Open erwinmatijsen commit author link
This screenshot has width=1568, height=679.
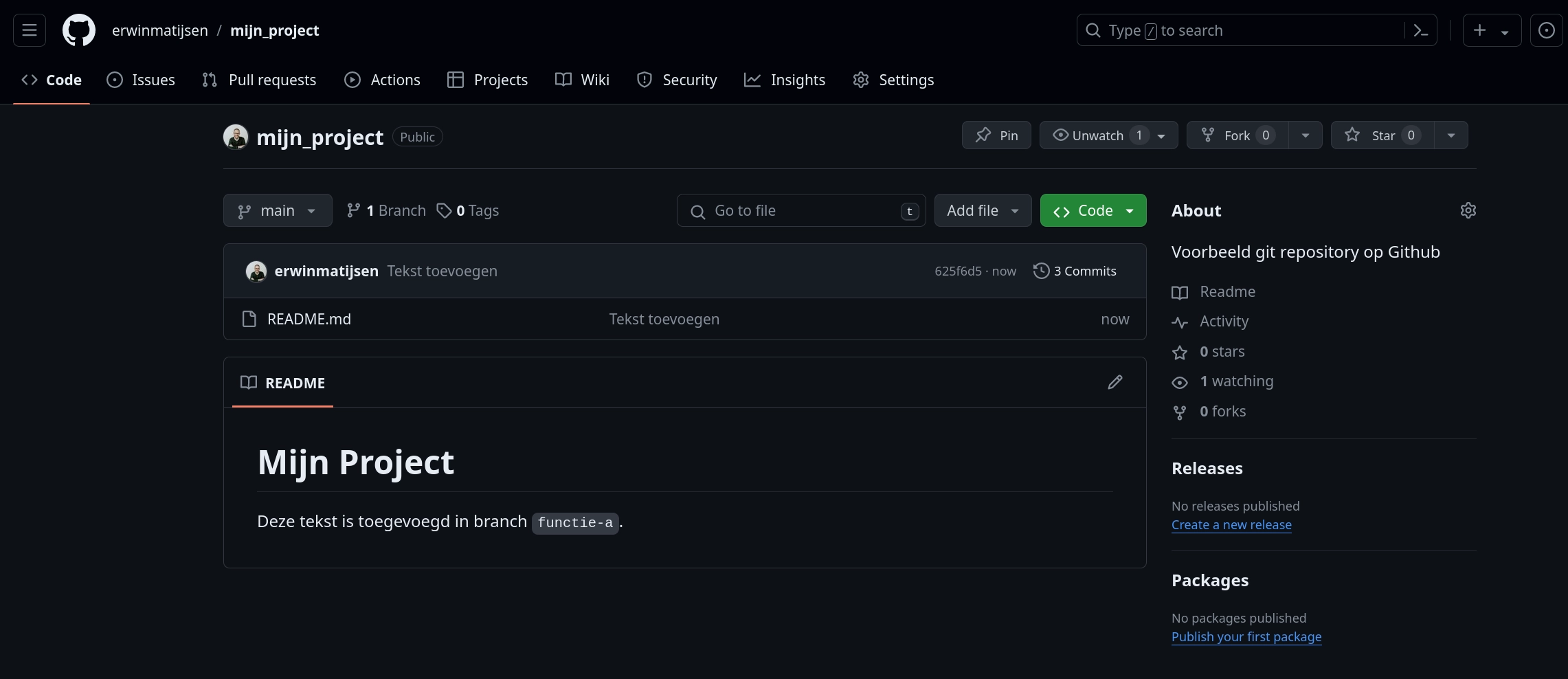(x=326, y=271)
